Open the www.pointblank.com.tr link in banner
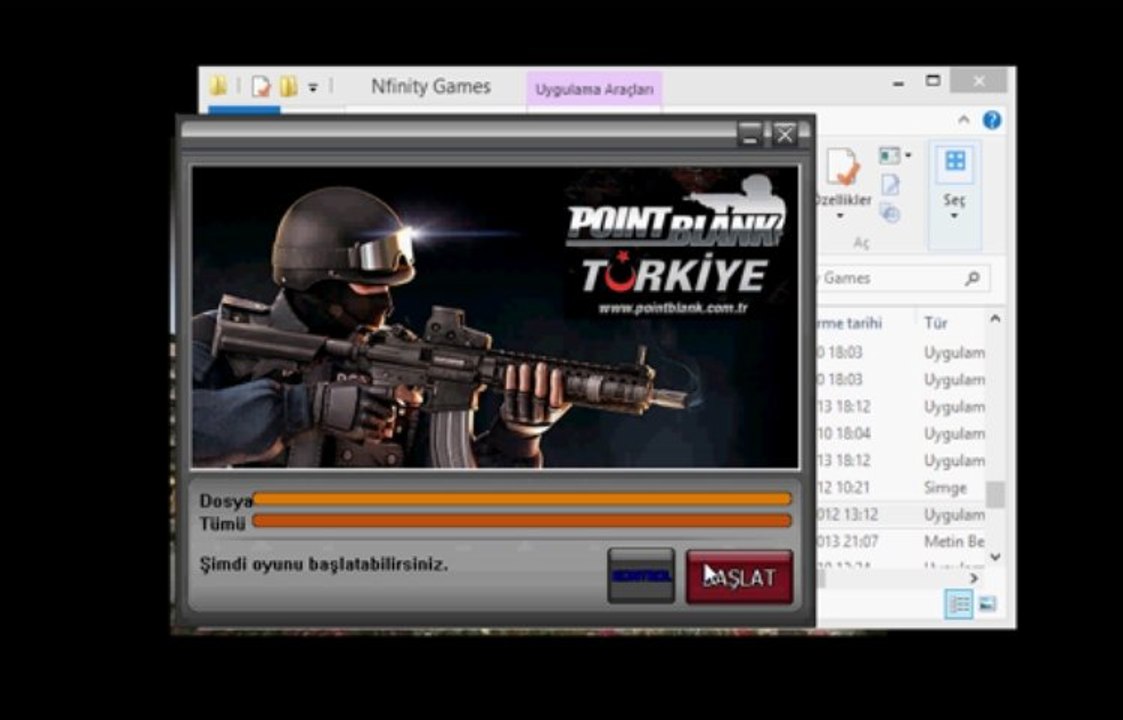The height and width of the screenshot is (720, 1123). click(673, 309)
